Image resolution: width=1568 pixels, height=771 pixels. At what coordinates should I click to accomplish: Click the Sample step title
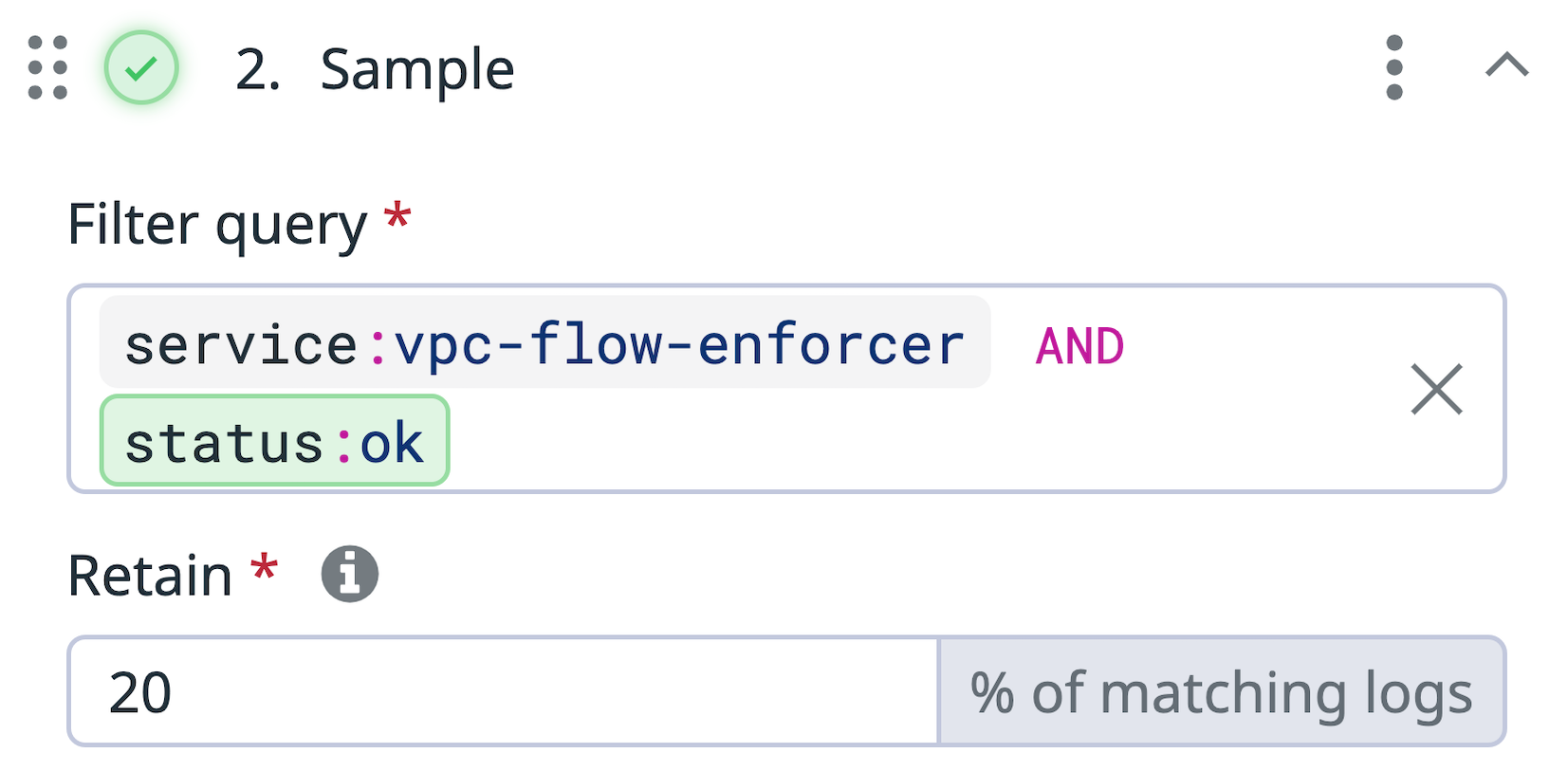[x=415, y=67]
